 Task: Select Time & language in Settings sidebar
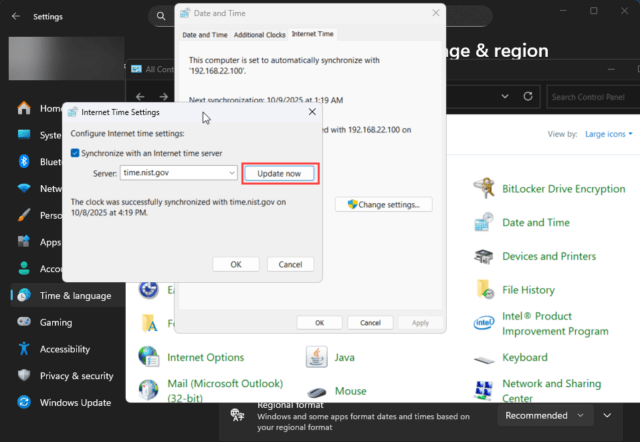(x=67, y=295)
